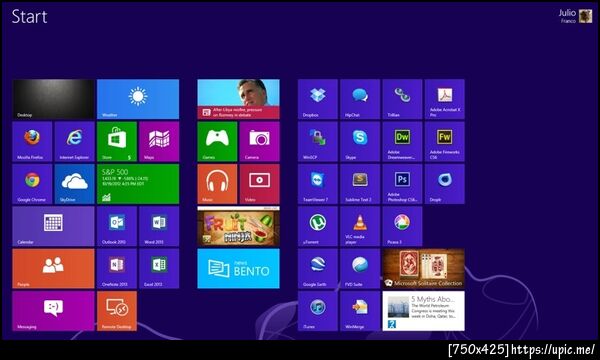
Task: Open the SkyDrive tile
Action: (75, 184)
